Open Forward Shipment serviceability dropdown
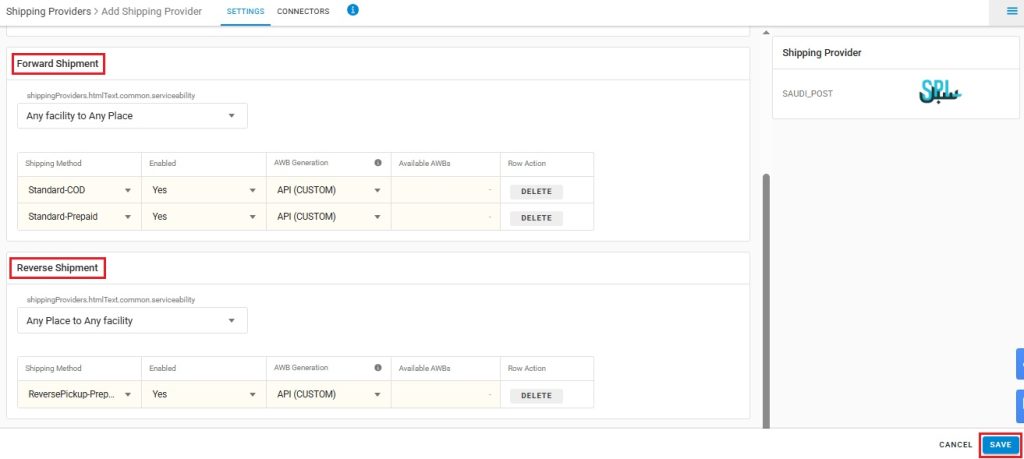Viewport: 1024px width, 459px height. (x=132, y=116)
